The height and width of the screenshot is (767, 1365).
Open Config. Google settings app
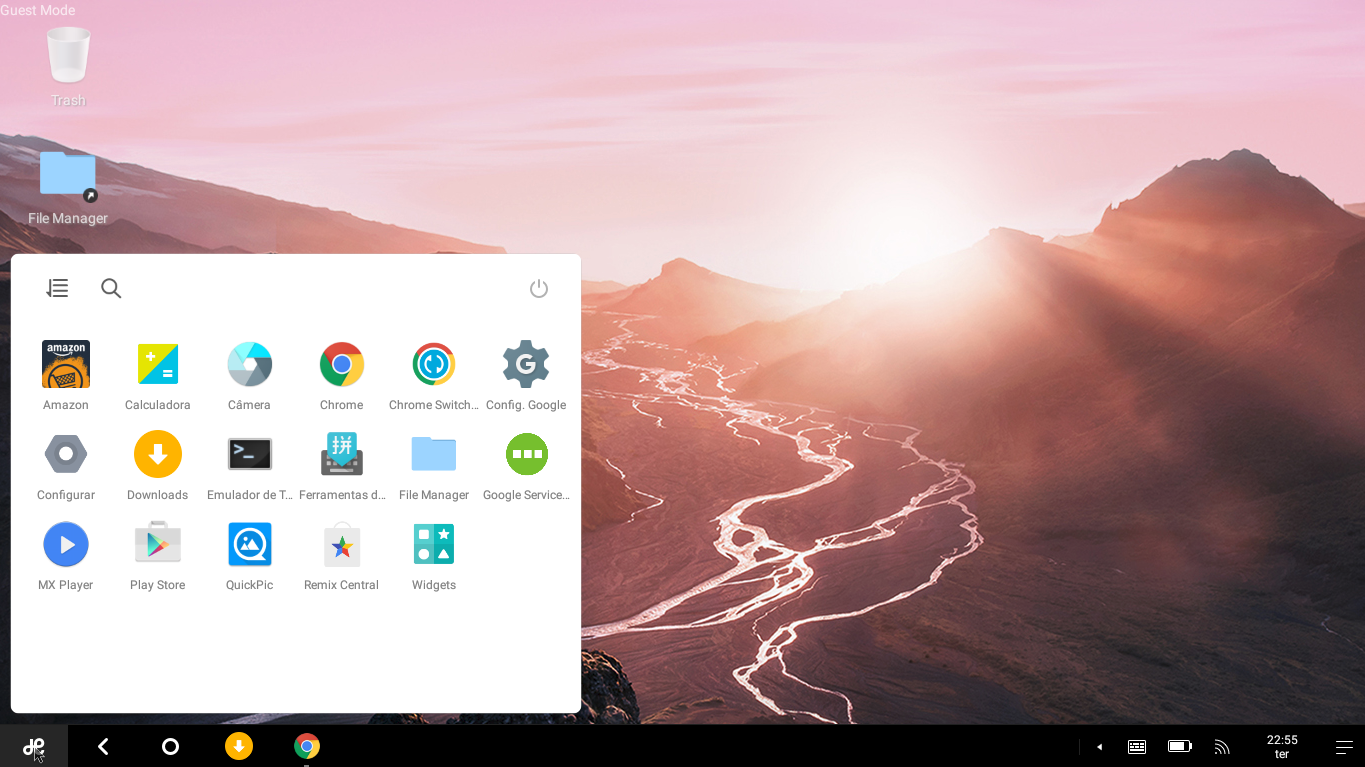526,375
